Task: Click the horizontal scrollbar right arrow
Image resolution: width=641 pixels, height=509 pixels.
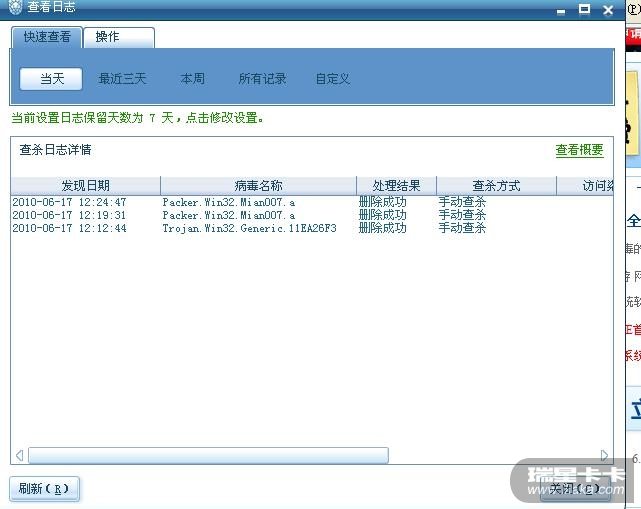Action: [x=604, y=455]
